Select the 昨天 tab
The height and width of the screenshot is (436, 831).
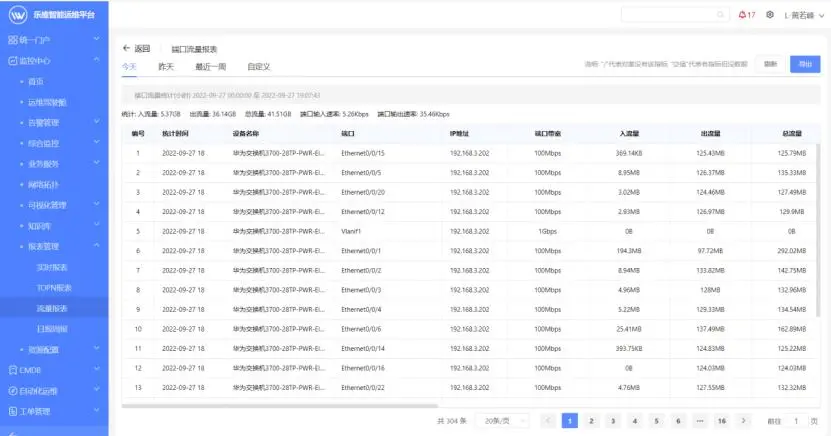[x=166, y=67]
